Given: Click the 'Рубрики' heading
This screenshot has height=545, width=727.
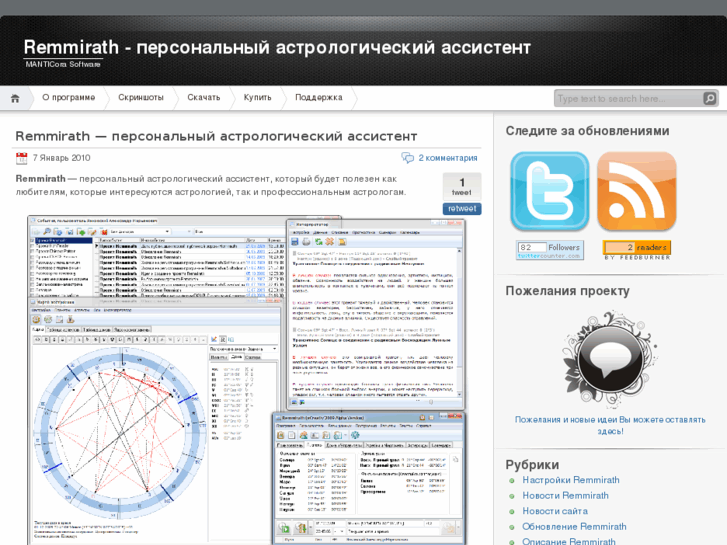Looking at the screenshot, I should coord(532,464).
